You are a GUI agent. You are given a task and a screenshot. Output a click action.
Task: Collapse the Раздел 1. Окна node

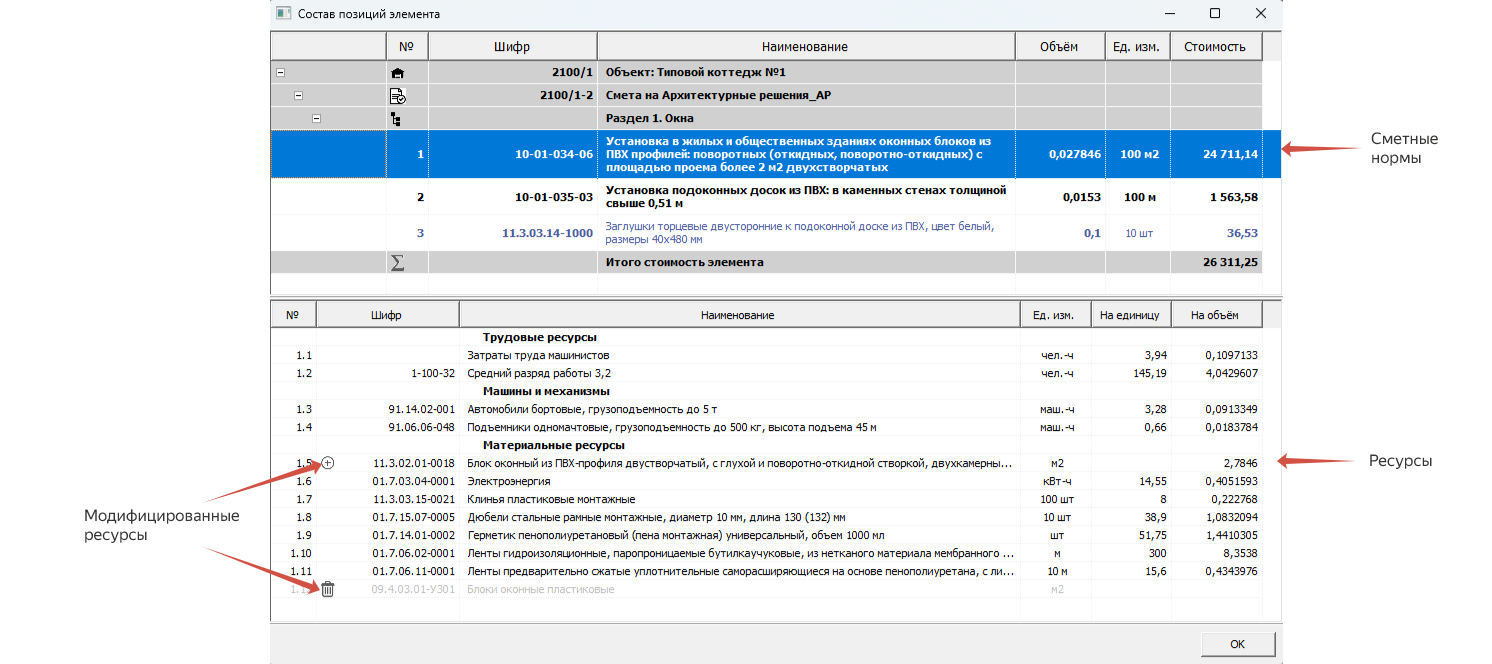point(317,119)
